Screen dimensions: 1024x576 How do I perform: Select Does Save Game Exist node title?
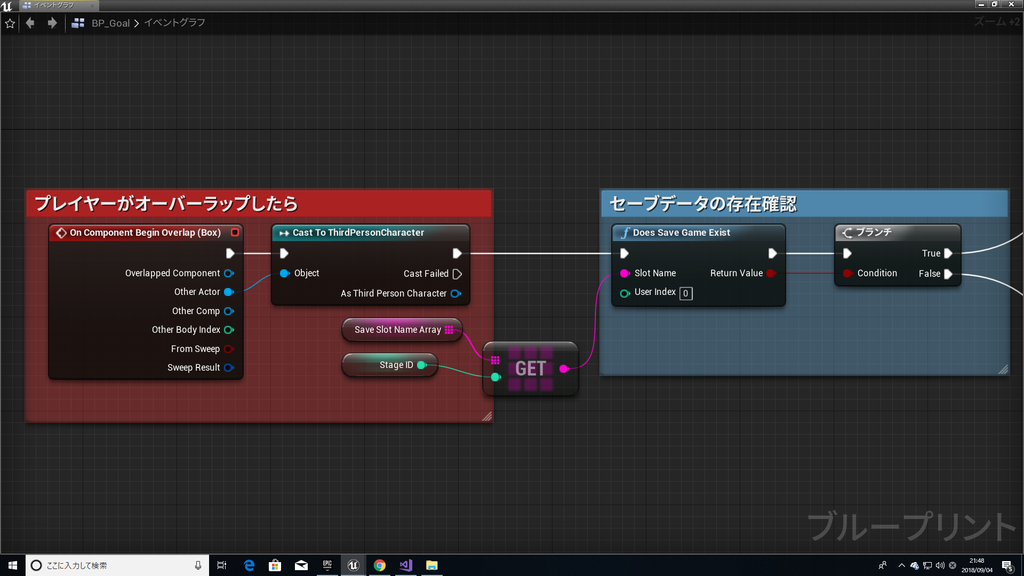pyautogui.click(x=681, y=232)
